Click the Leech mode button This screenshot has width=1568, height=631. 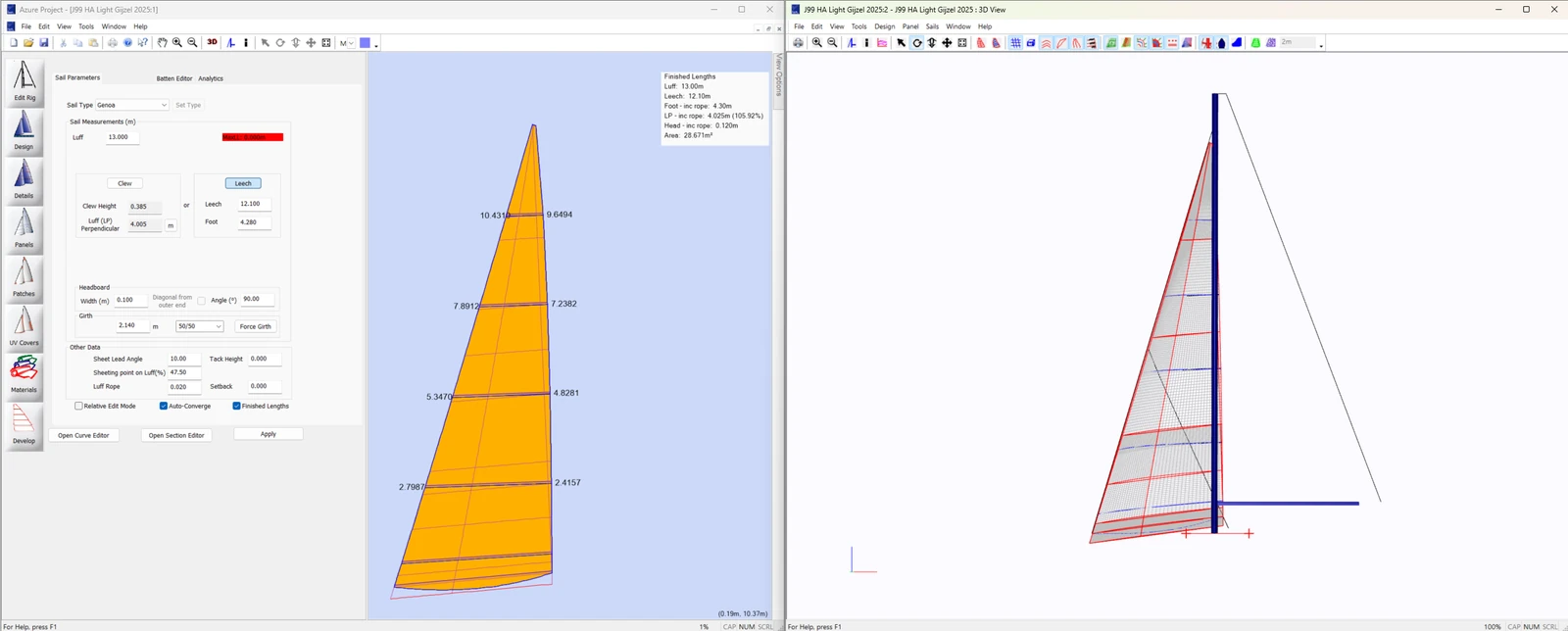coord(243,183)
